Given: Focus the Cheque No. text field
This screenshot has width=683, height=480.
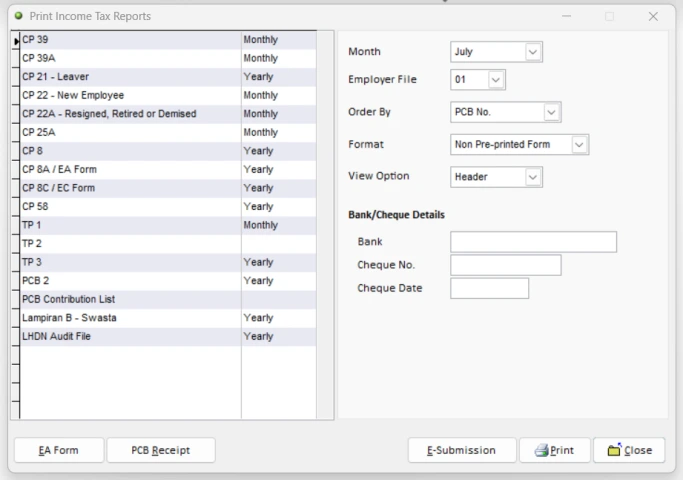Looking at the screenshot, I should click(505, 265).
